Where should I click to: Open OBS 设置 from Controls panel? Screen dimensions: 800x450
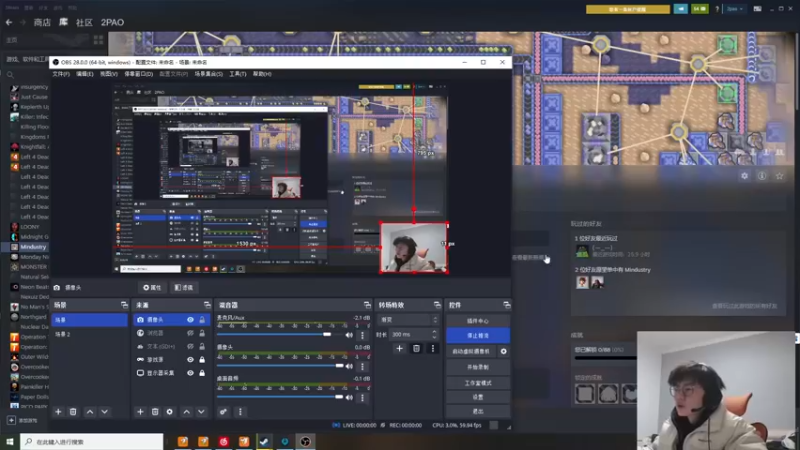(x=478, y=397)
